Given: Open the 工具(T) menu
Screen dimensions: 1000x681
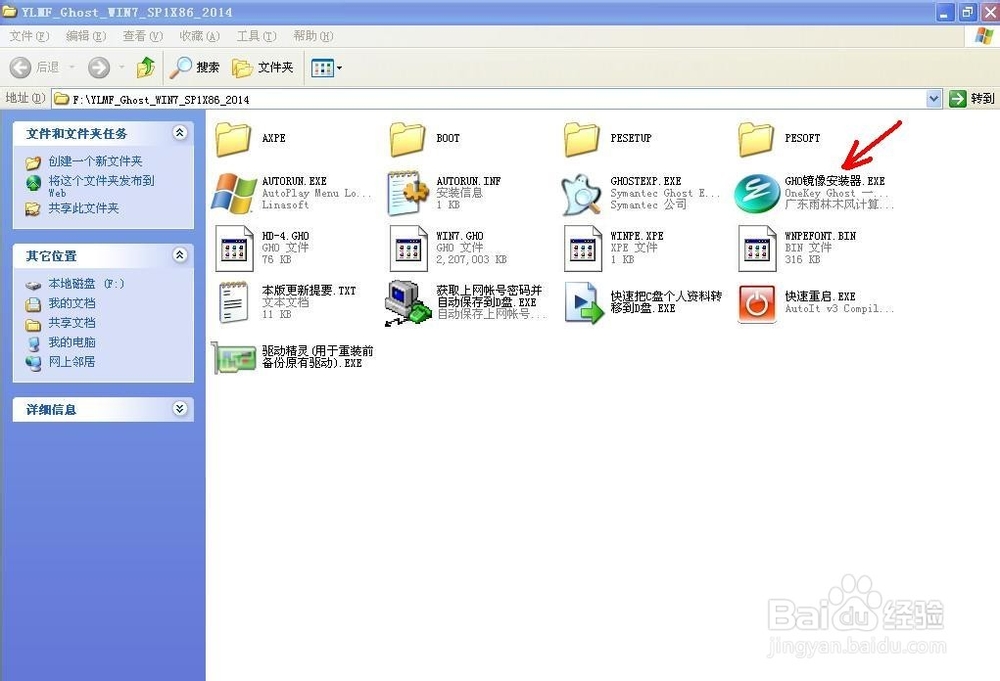Looking at the screenshot, I should tap(256, 36).
